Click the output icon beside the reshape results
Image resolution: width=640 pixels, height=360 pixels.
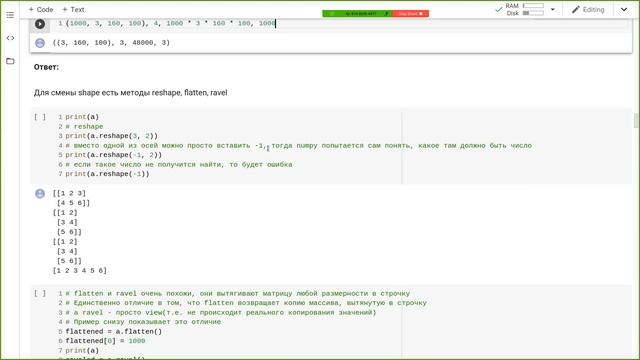pos(40,193)
